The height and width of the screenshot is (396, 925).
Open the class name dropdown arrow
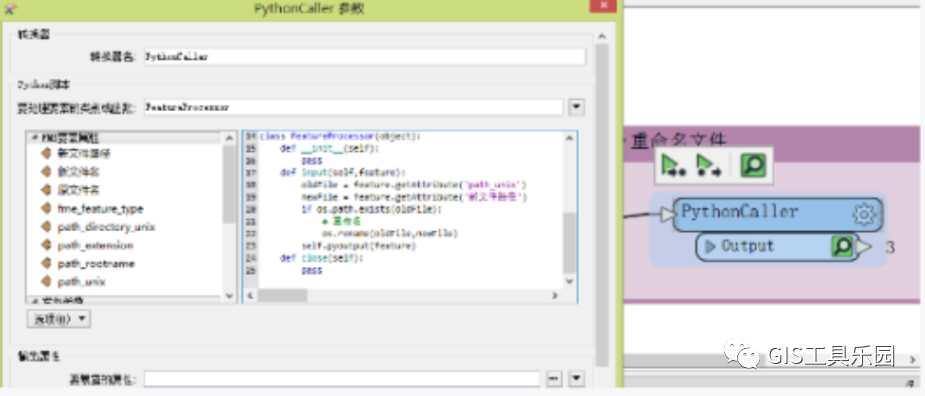coord(576,107)
